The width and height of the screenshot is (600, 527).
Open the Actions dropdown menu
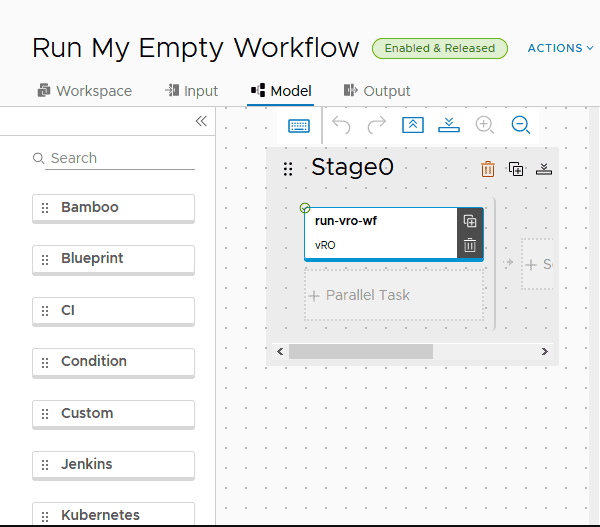tap(560, 48)
